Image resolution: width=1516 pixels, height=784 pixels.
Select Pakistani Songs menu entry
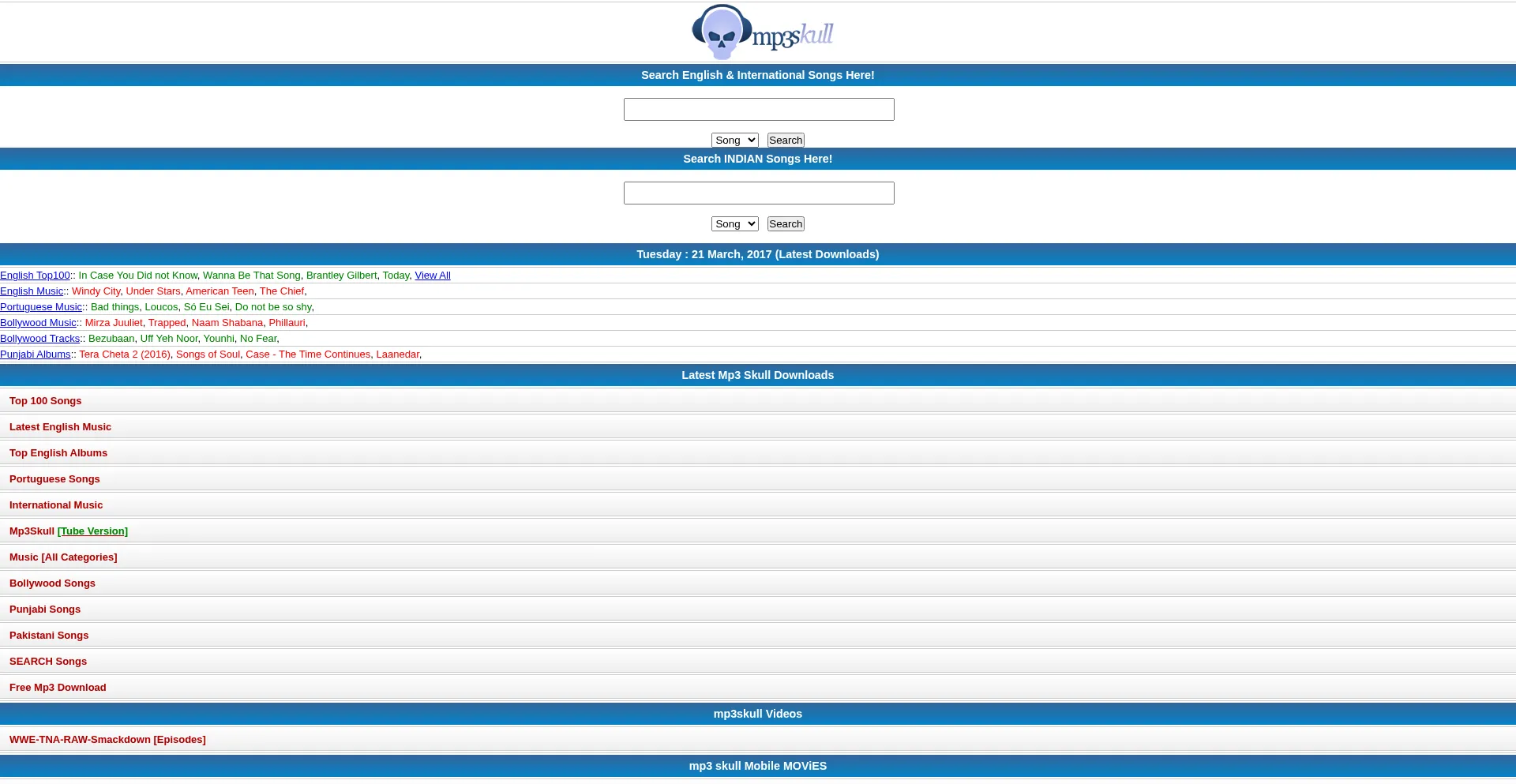point(49,636)
